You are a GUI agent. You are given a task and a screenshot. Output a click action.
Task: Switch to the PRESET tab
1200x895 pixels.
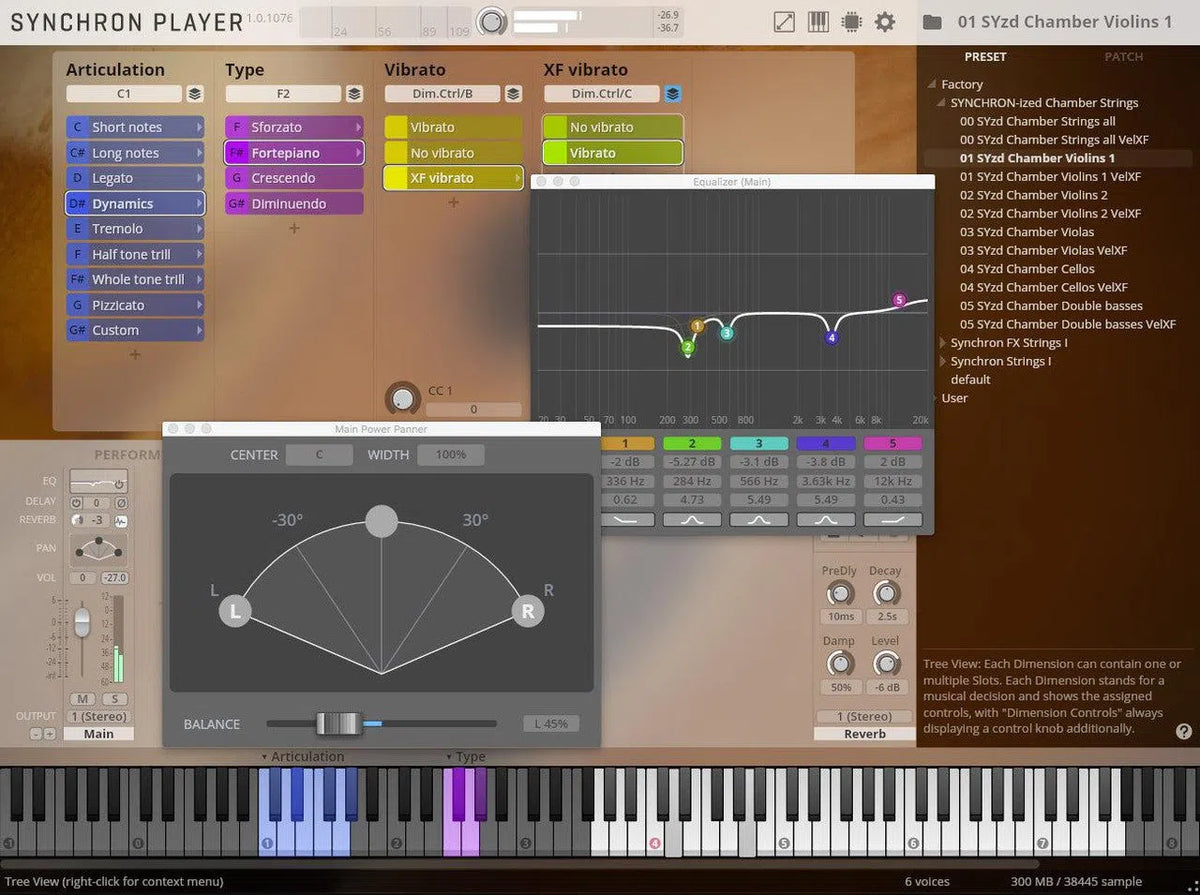985,57
